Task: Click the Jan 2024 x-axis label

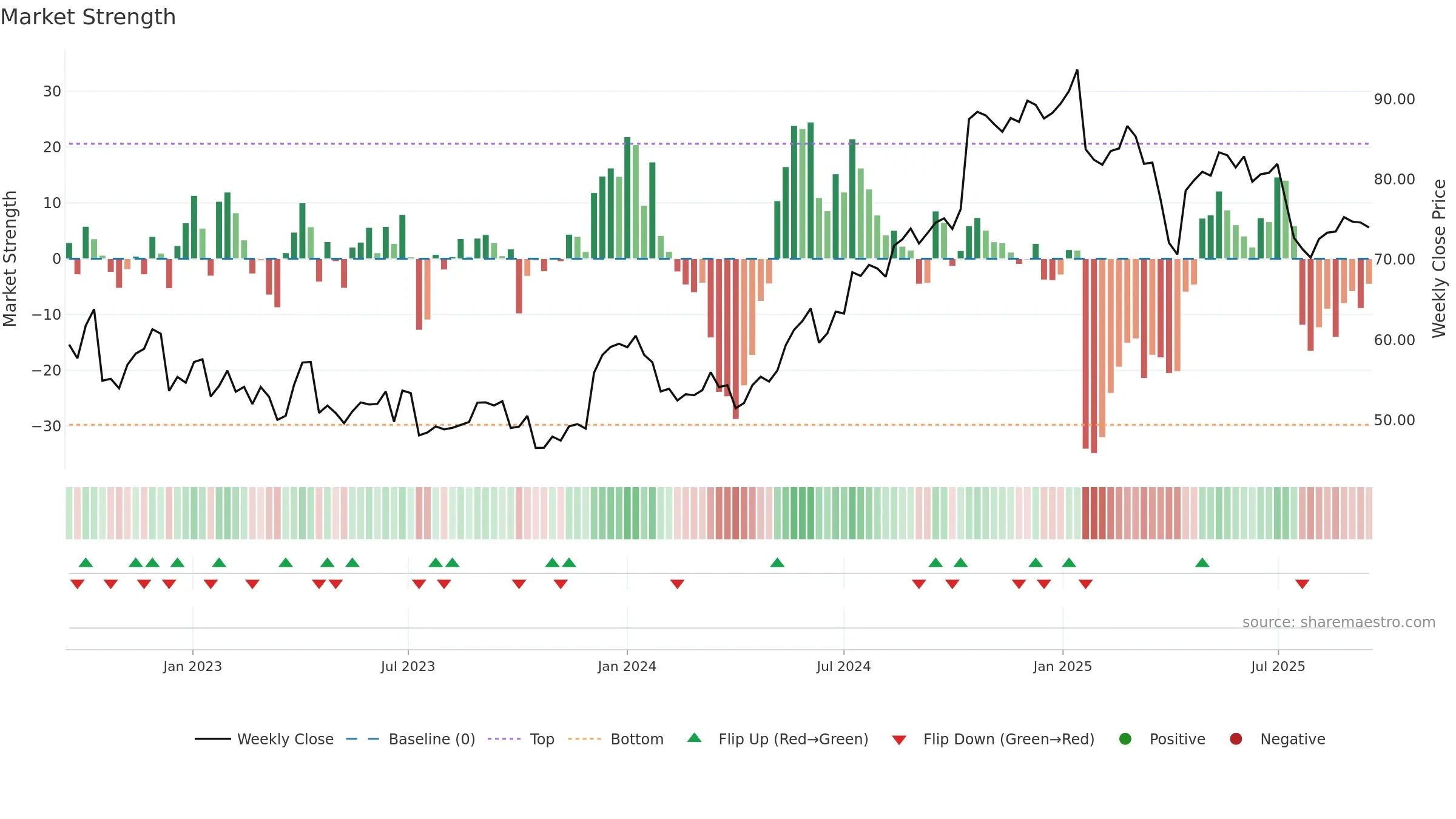Action: 627,666
